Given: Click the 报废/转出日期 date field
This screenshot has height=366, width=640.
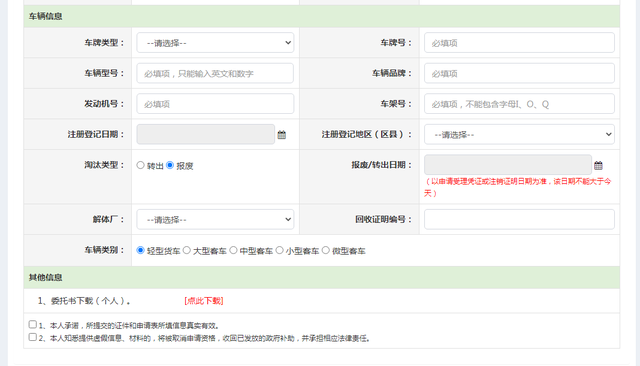Looking at the screenshot, I should 508,165.
